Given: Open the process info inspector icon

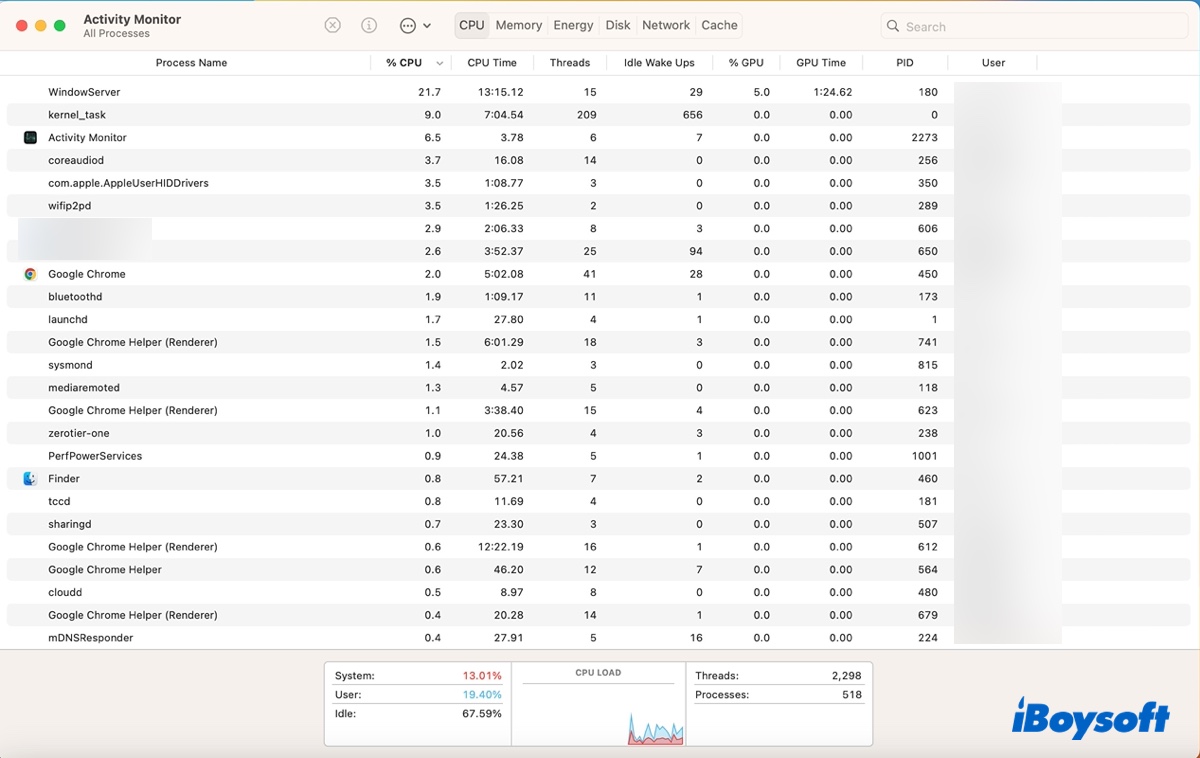Looking at the screenshot, I should click(369, 26).
